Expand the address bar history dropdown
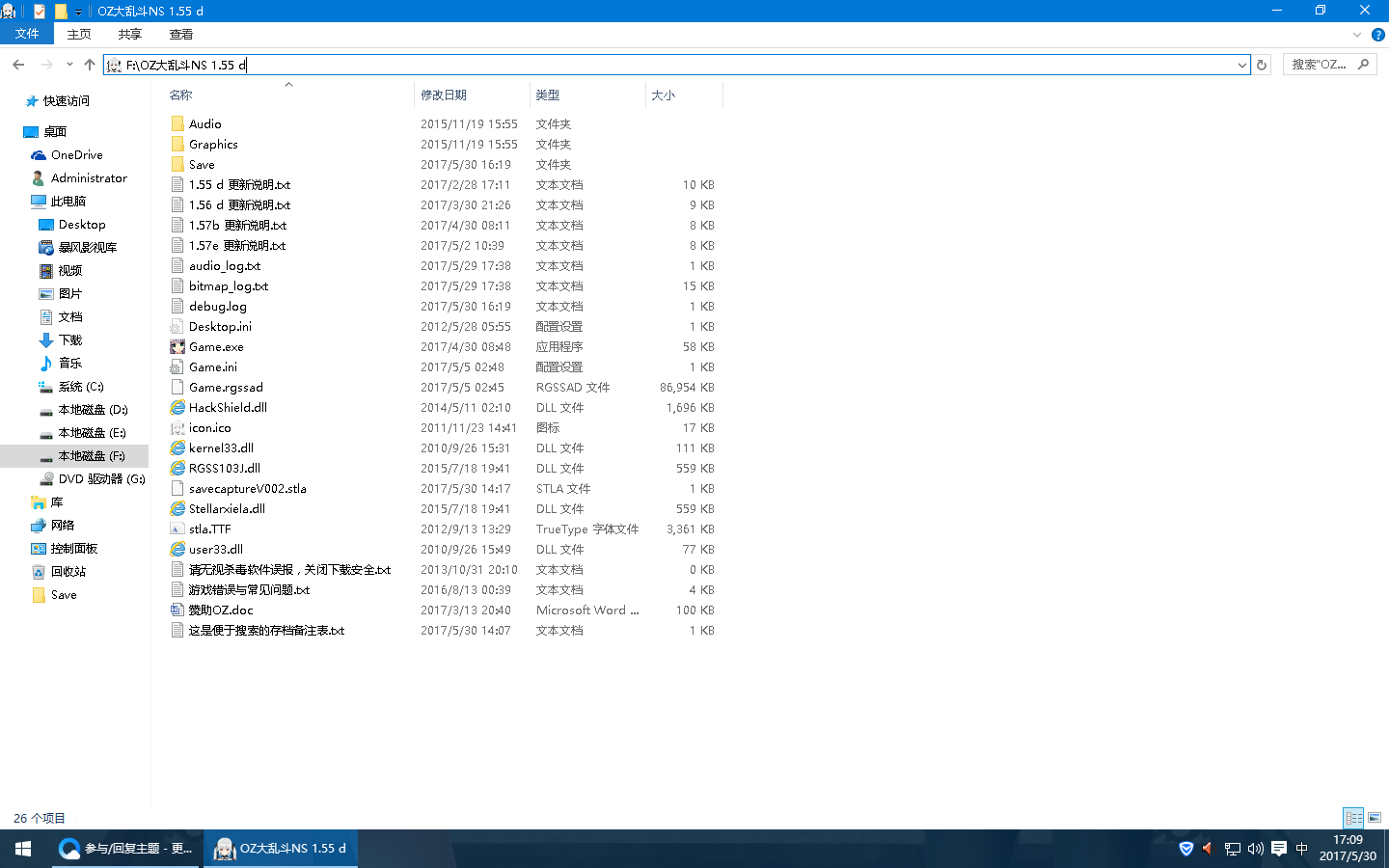This screenshot has height=868, width=1389. [1241, 65]
